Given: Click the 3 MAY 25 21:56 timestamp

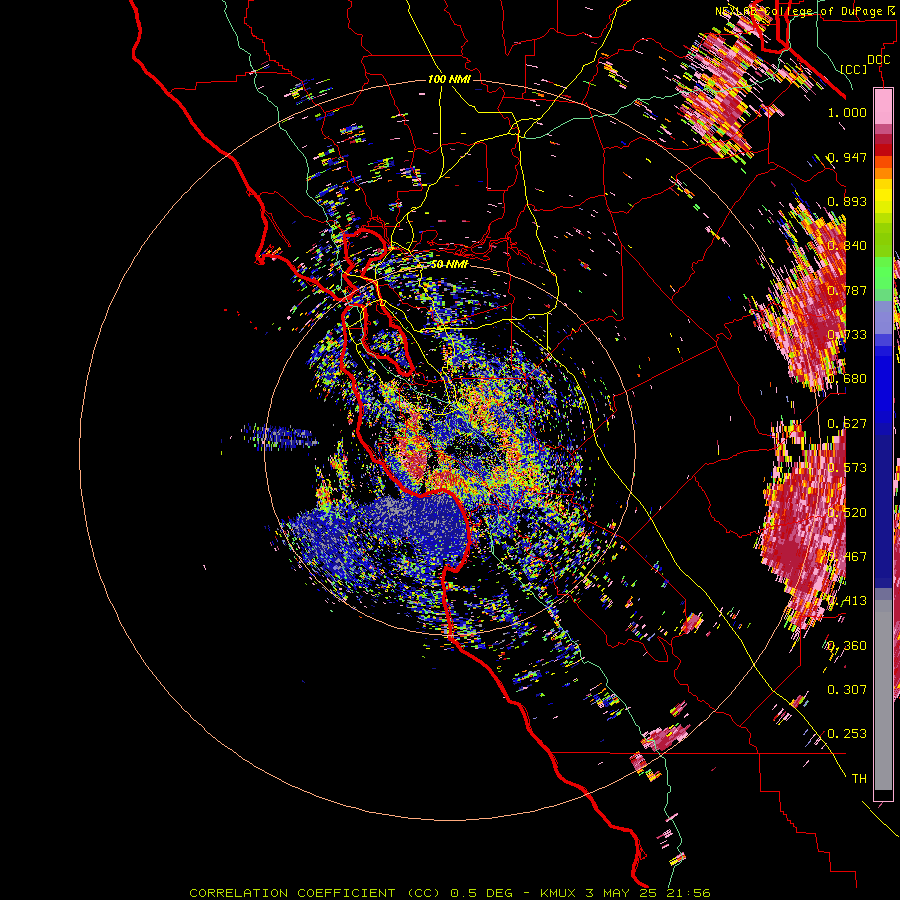Looking at the screenshot, I should tap(649, 893).
